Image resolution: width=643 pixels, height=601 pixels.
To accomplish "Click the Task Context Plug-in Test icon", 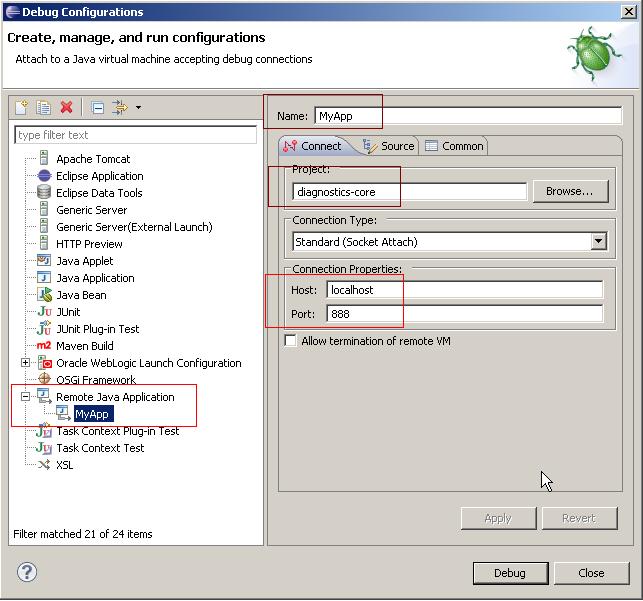I will (x=44, y=431).
